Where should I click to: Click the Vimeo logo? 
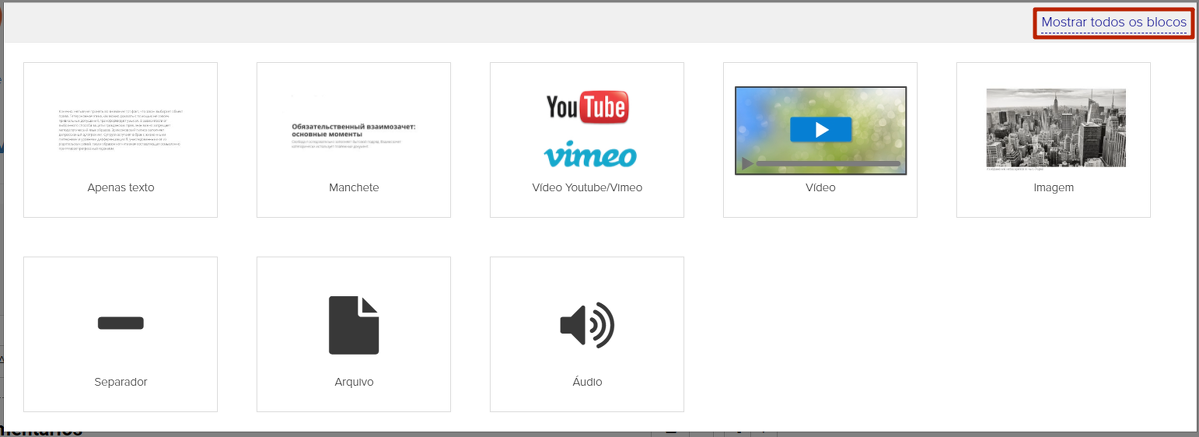pos(590,156)
